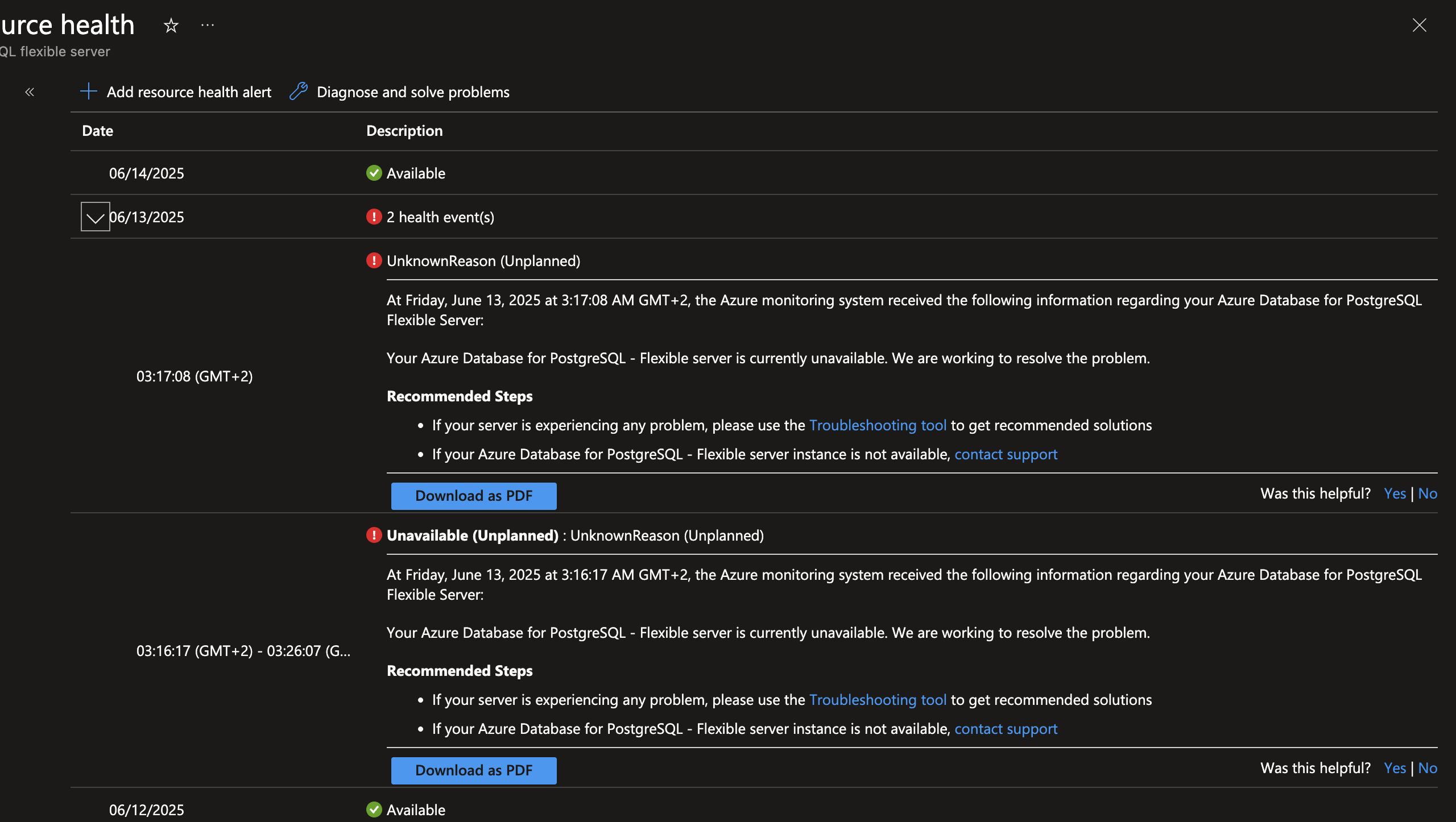Close the resource health pane

(1420, 25)
